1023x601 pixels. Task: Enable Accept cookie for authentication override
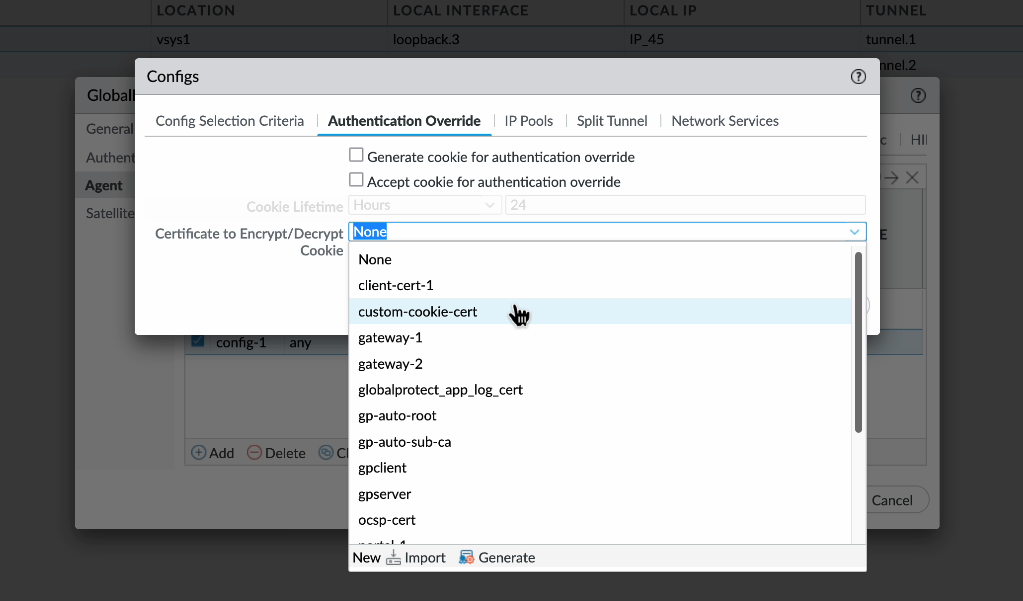(356, 181)
